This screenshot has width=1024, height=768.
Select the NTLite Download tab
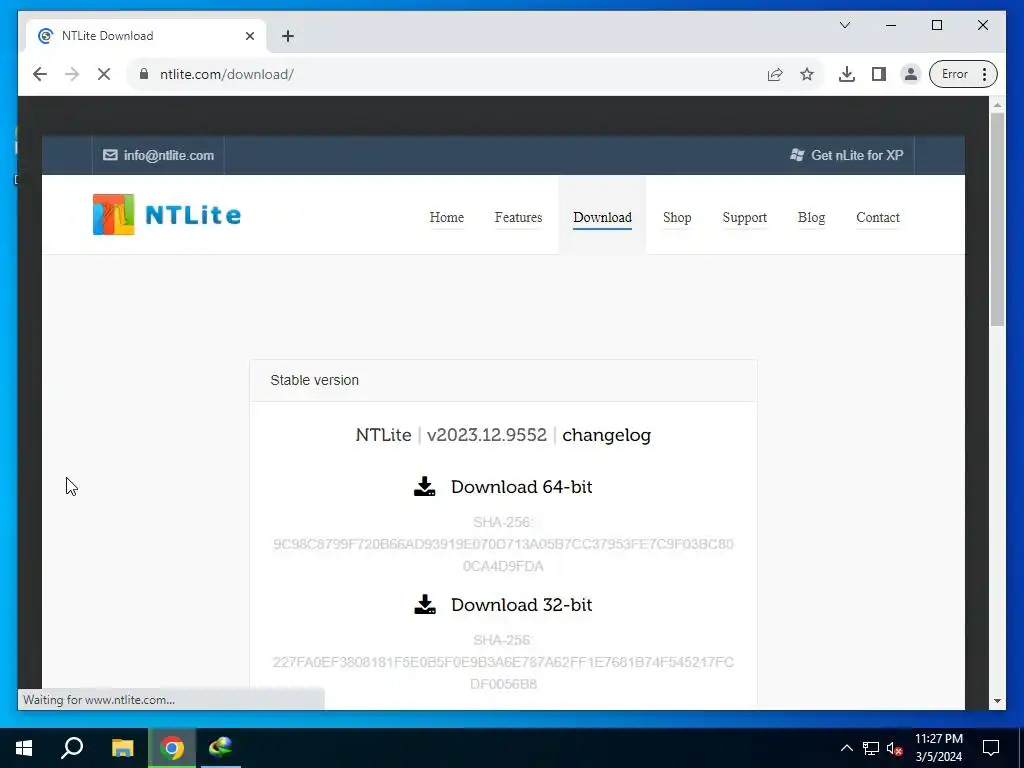(146, 36)
